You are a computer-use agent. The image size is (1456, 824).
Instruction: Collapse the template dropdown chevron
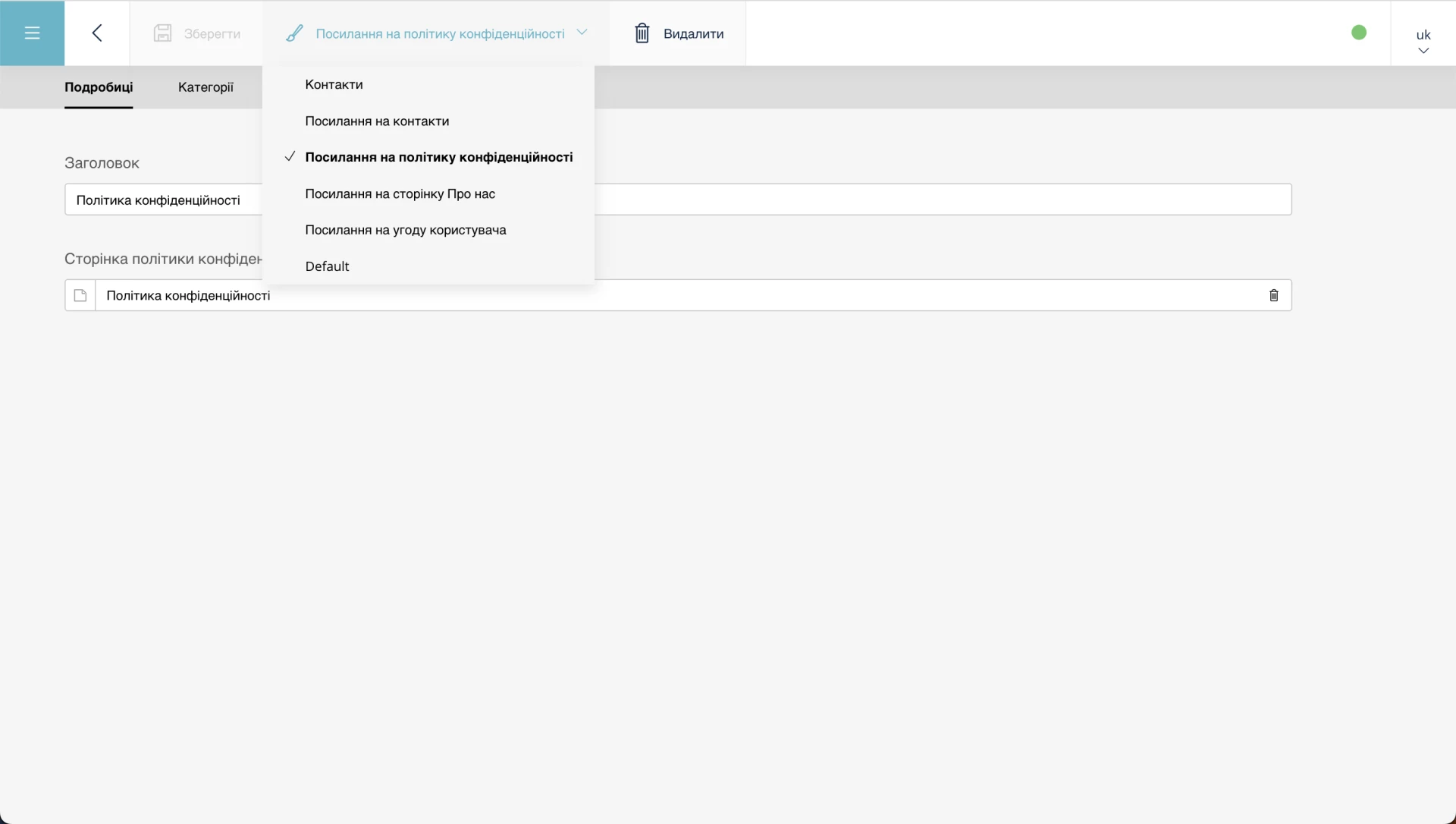[582, 33]
